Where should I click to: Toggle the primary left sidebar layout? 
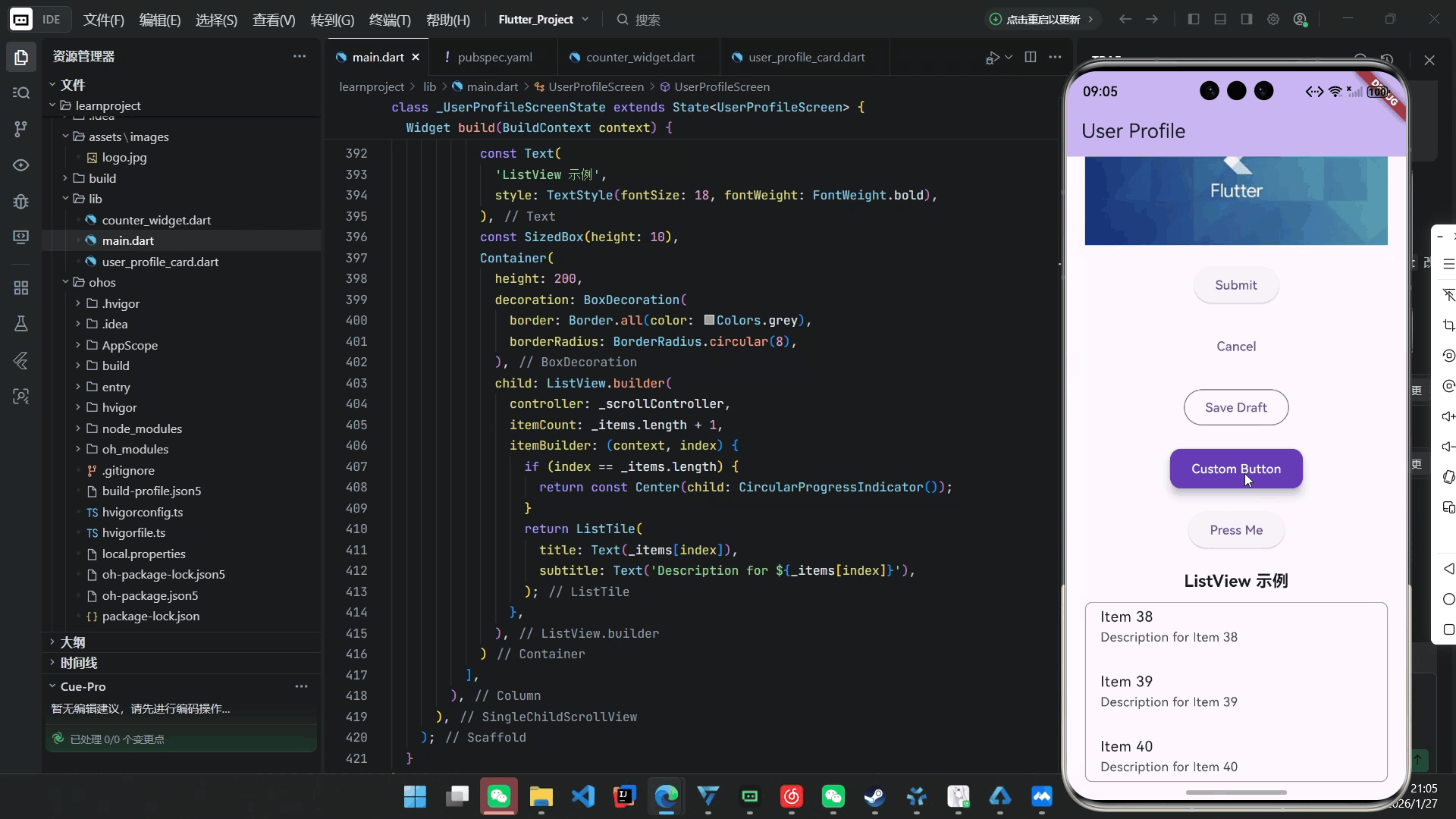[1194, 20]
